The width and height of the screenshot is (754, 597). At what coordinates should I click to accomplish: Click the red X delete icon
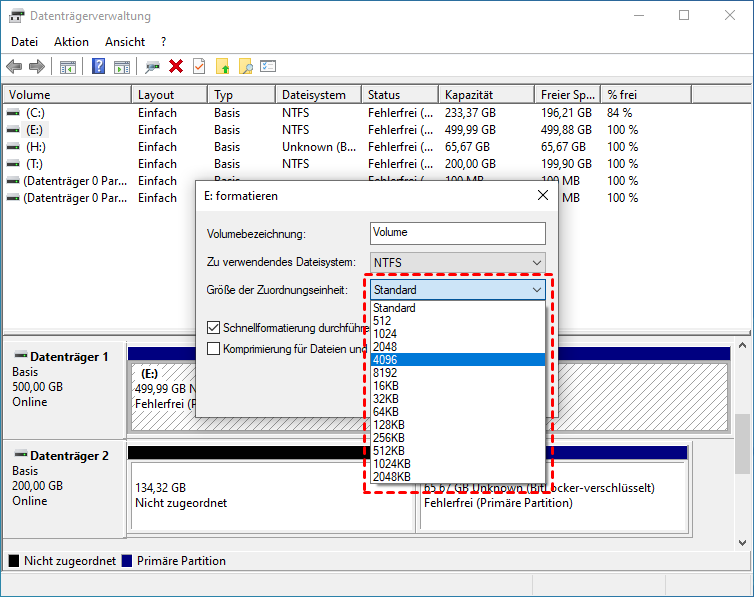coord(176,66)
